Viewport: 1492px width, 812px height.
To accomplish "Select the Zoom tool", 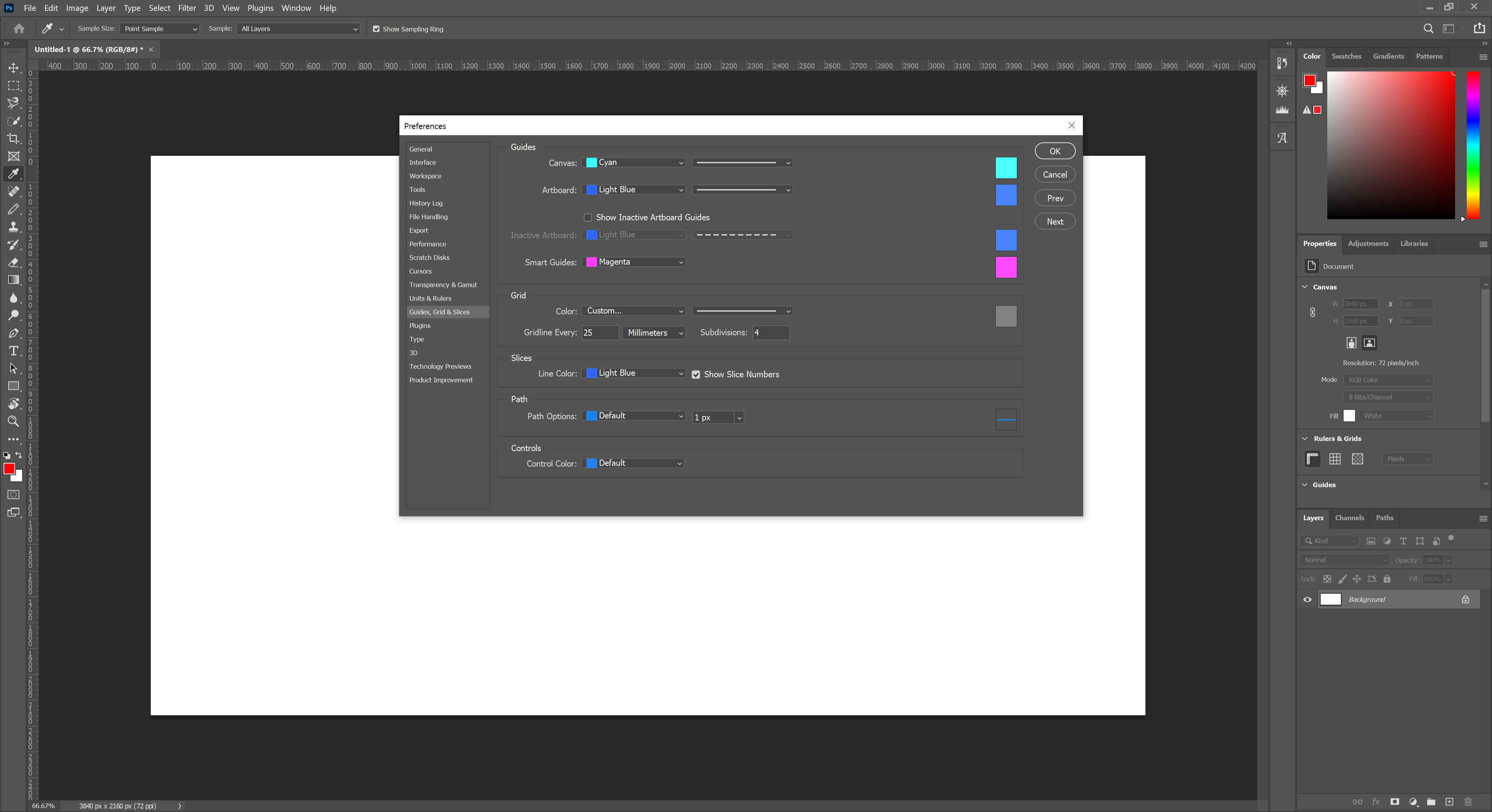I will [x=13, y=422].
